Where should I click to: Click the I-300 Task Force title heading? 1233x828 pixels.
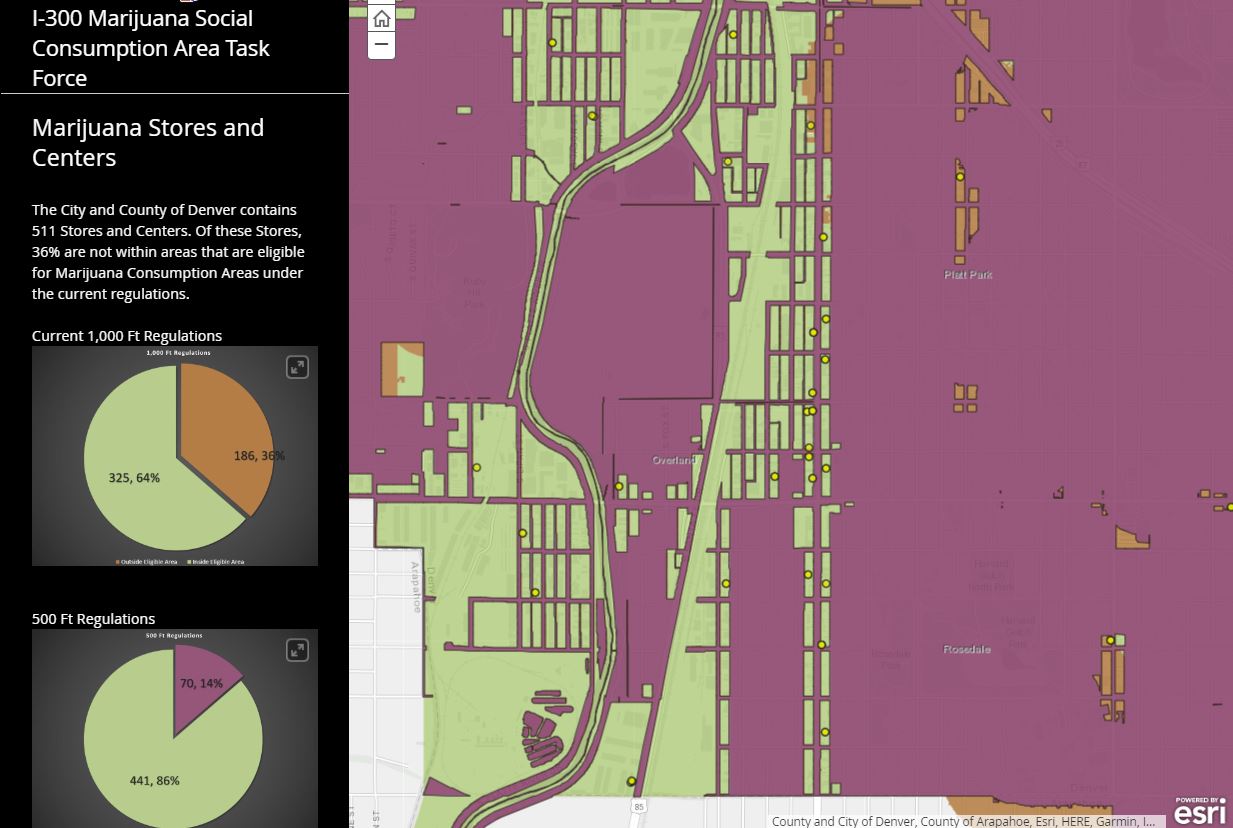151,47
